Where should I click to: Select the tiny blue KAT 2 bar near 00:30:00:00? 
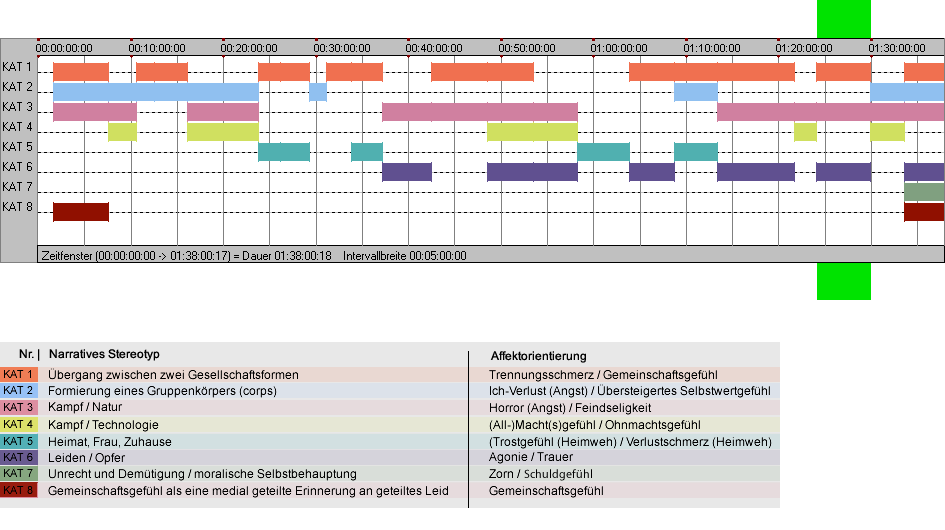[x=318, y=92]
